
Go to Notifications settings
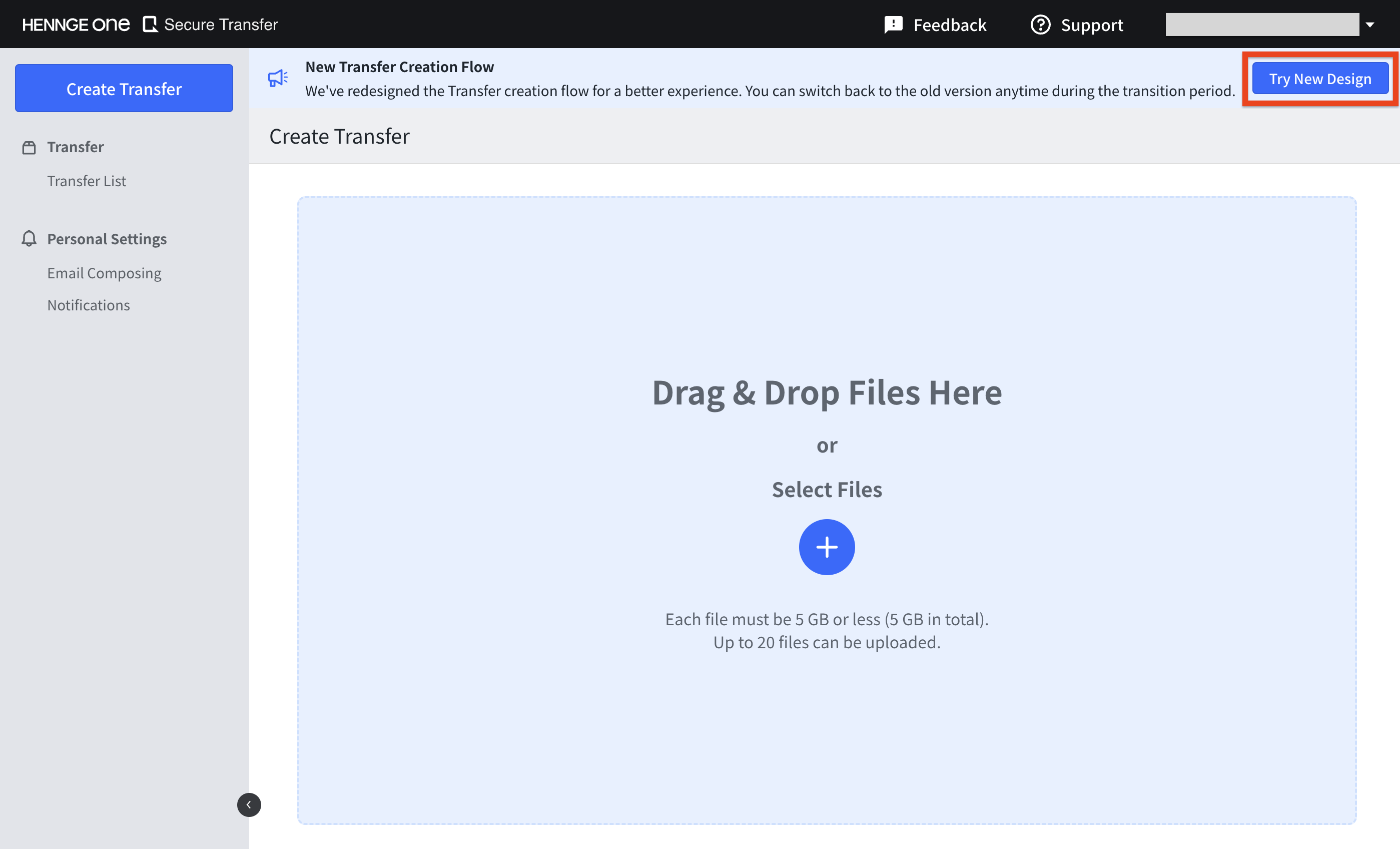(89, 304)
